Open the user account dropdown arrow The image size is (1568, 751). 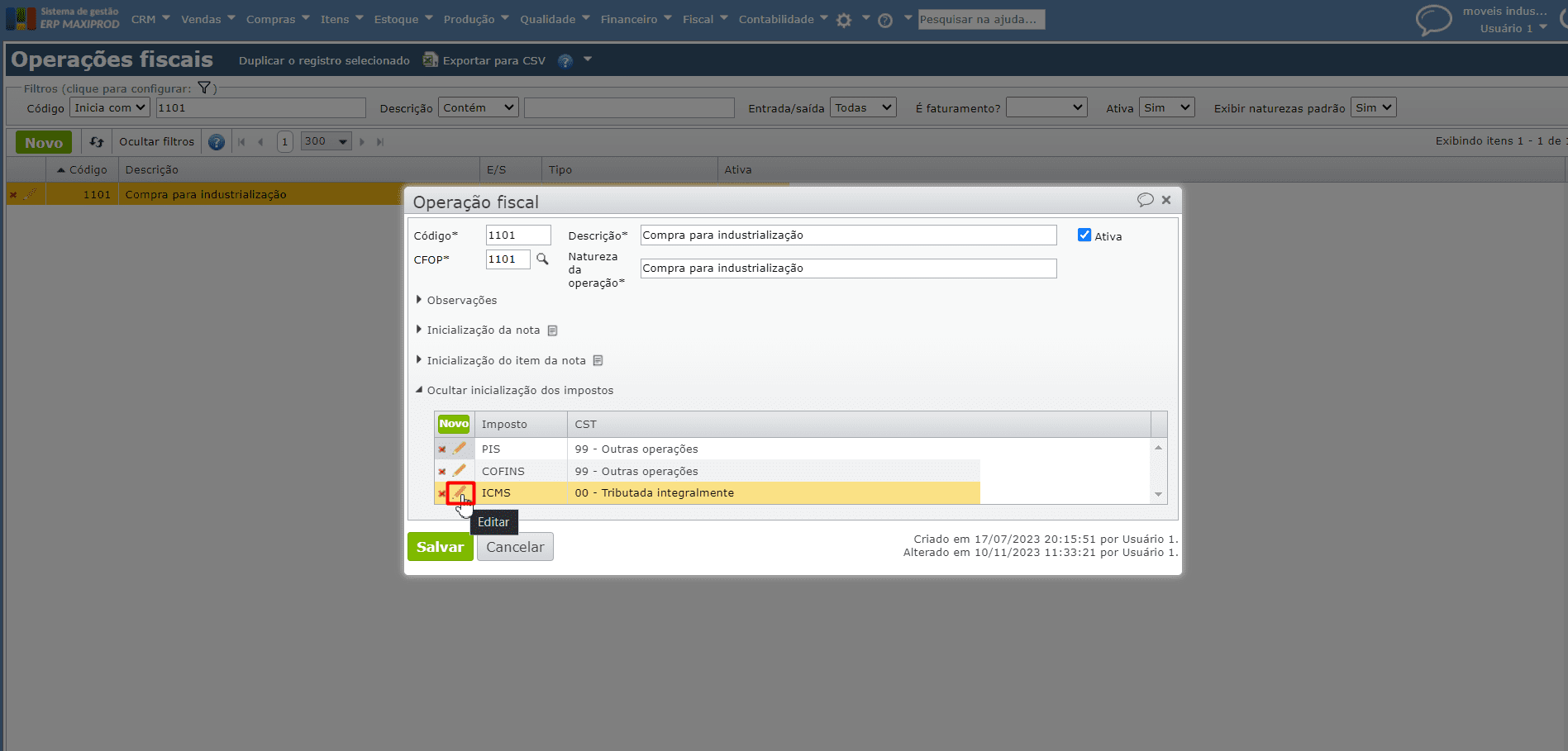tap(1543, 27)
